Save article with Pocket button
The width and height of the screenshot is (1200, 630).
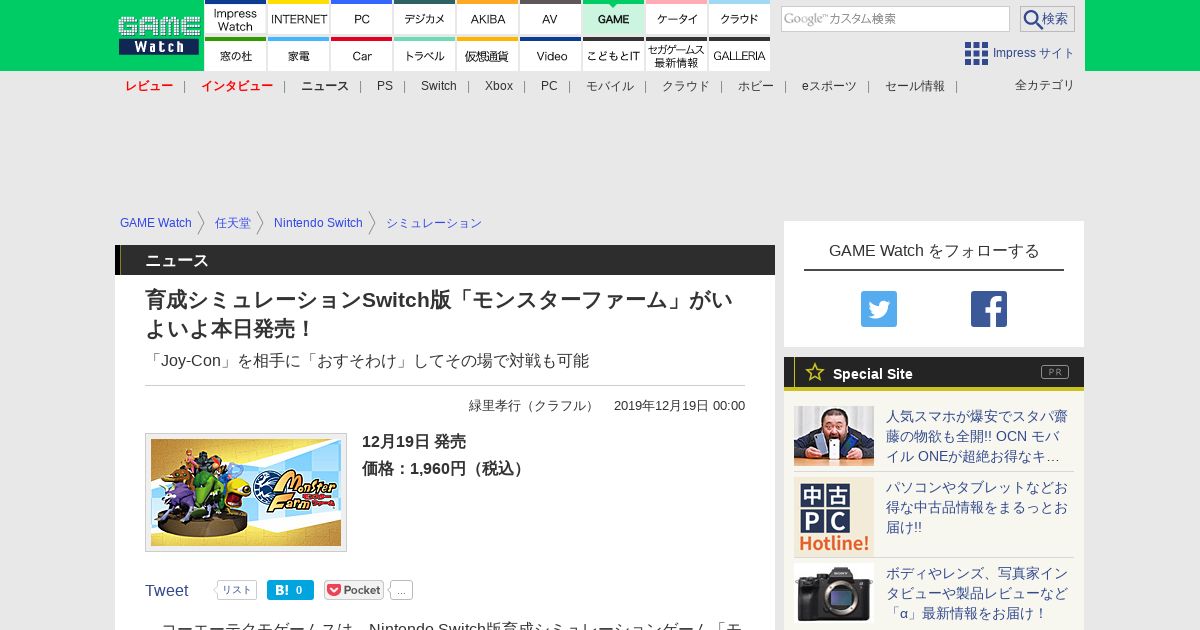tap(354, 590)
